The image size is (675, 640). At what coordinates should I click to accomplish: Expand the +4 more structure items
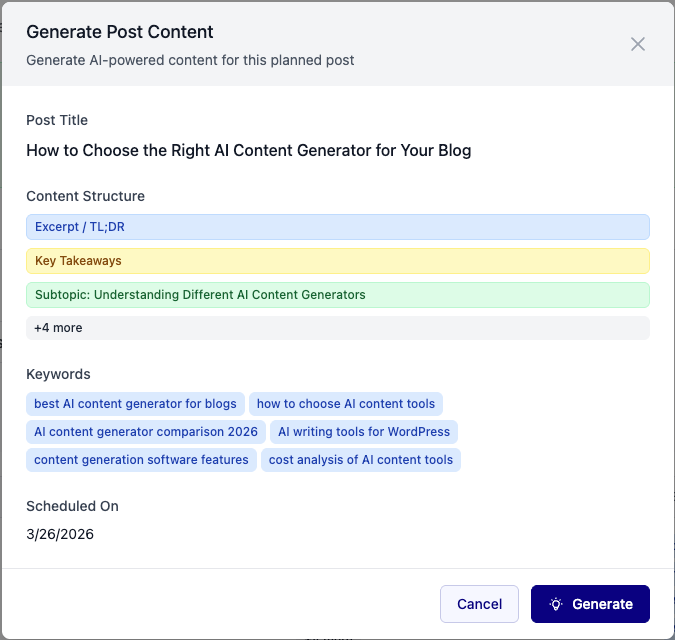338,328
